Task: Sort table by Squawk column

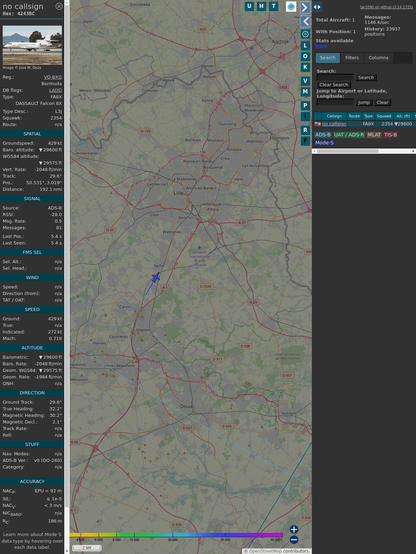Action: point(384,116)
